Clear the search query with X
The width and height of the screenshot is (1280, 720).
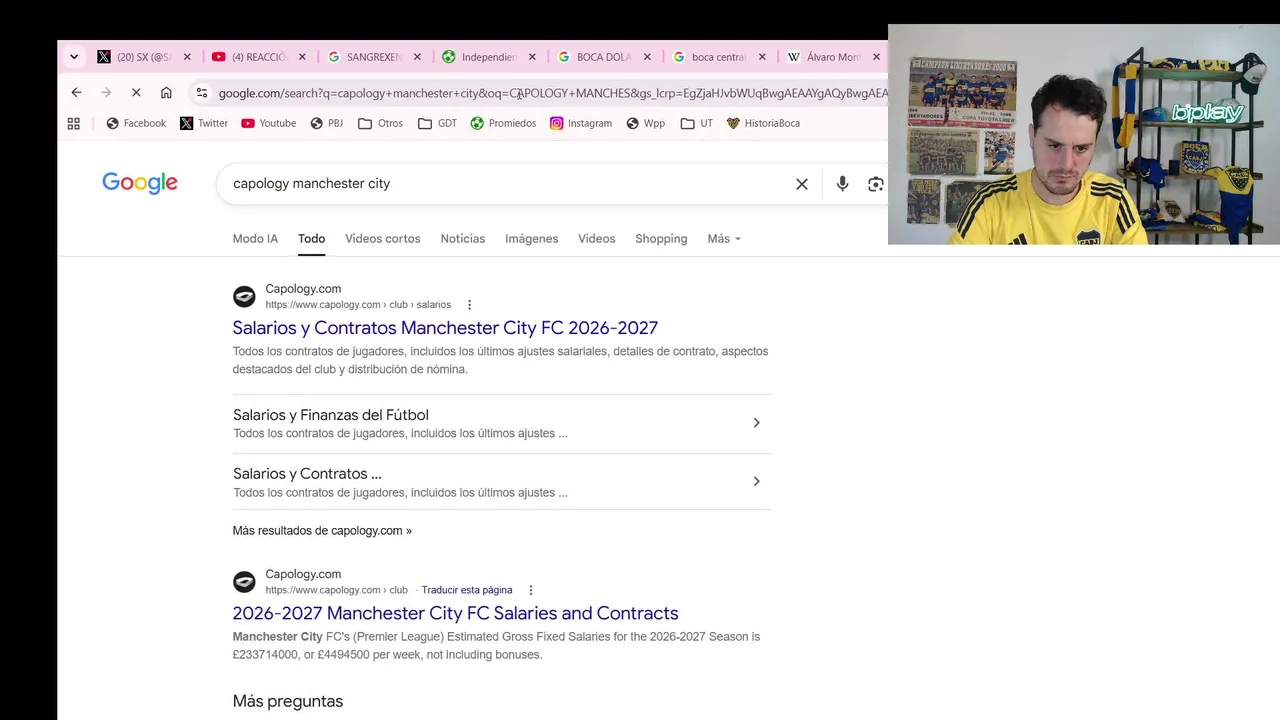tap(802, 184)
